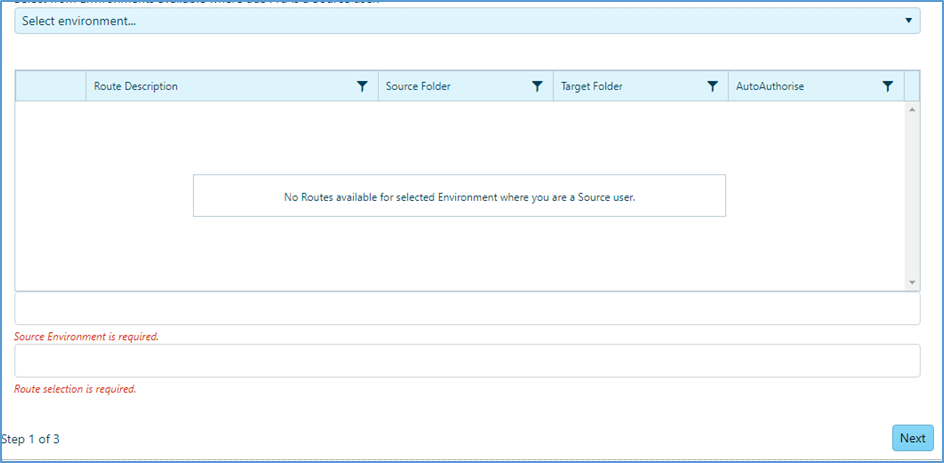Focus the field above Source Environment error
The width and height of the screenshot is (944, 463).
pos(467,309)
